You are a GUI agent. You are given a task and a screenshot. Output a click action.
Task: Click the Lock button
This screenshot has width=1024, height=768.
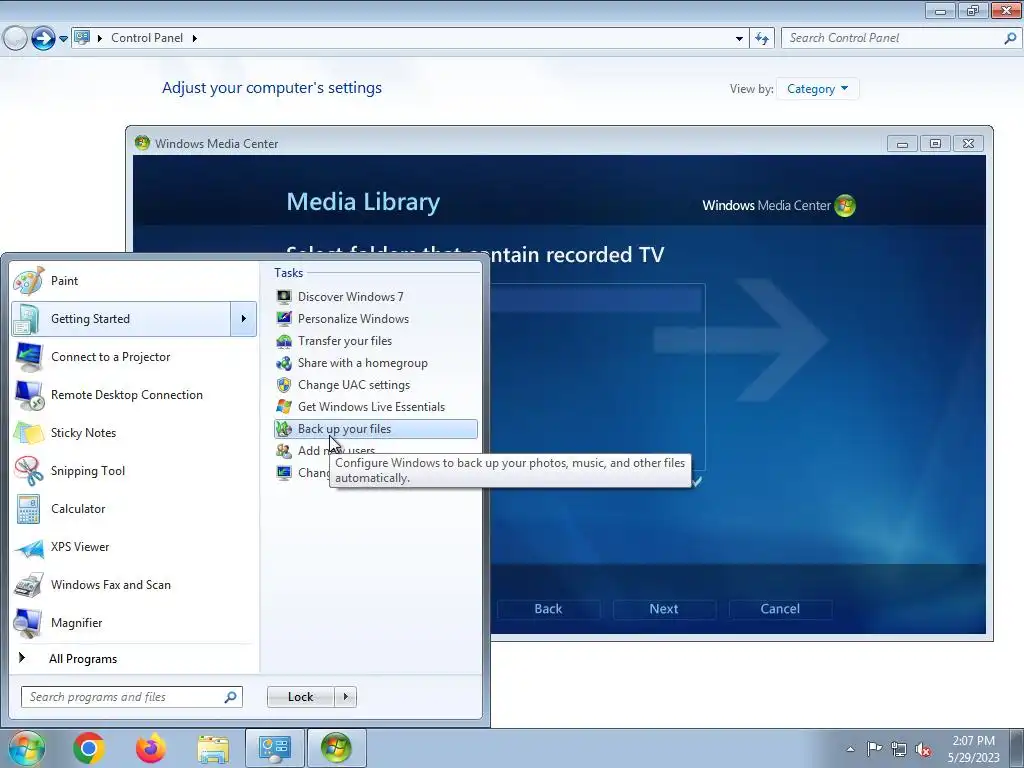(300, 697)
